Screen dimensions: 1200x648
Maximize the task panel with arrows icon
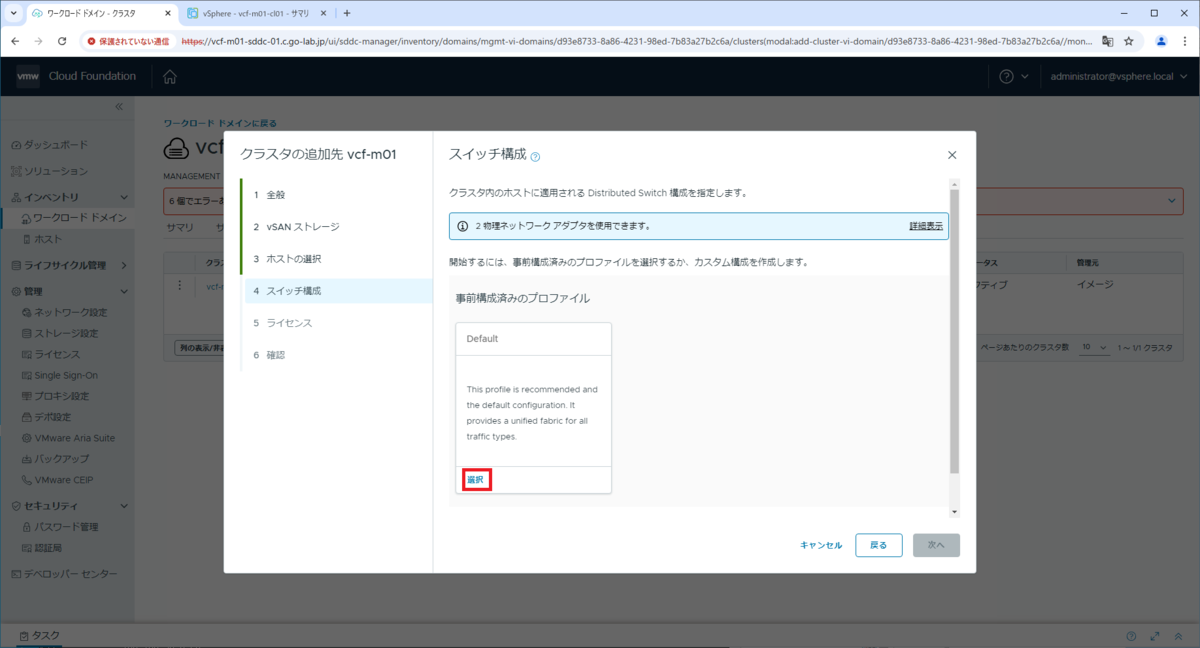tap(1155, 636)
